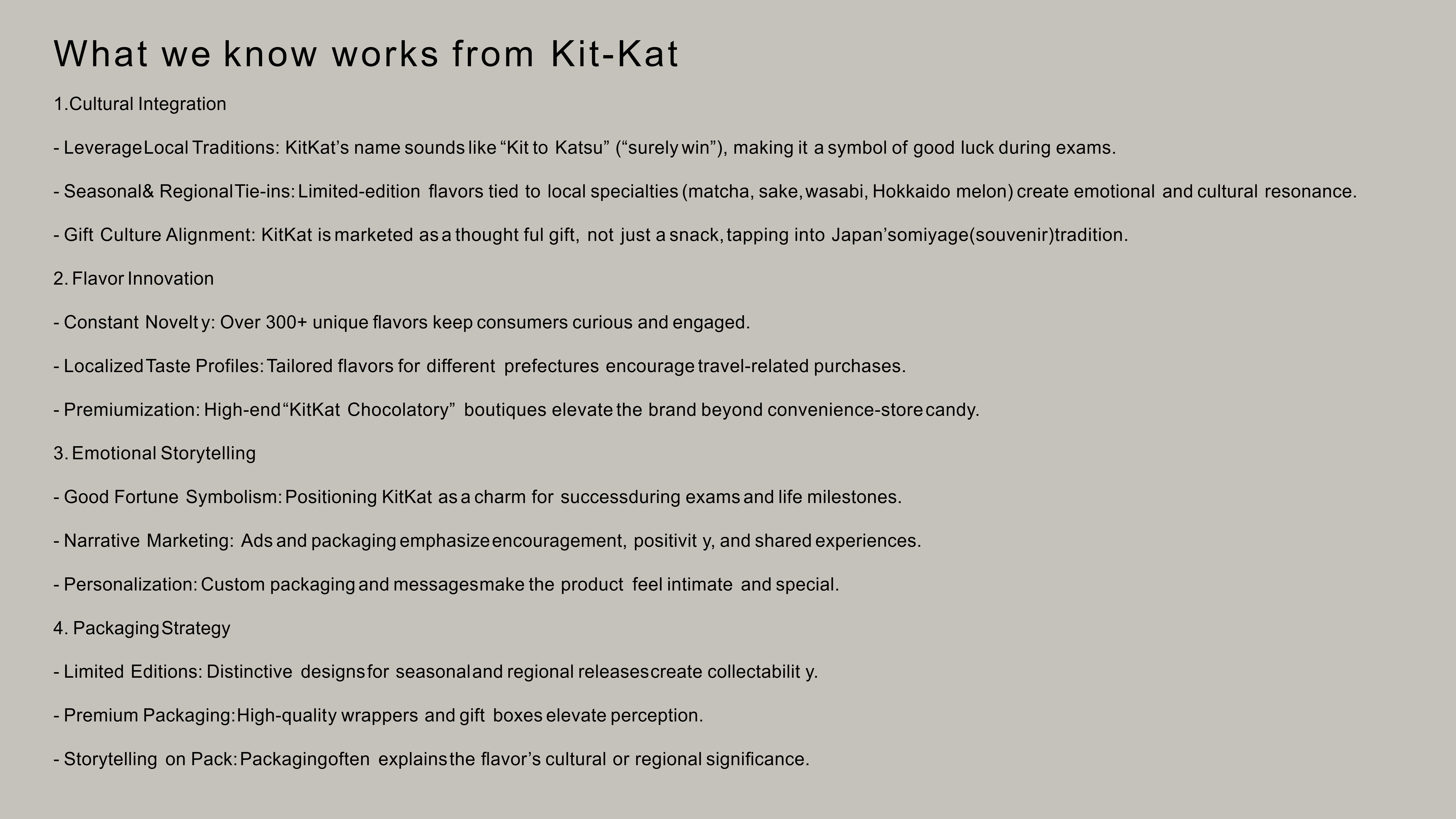Click the "Personalization" bullet text
Screen dimensions: 1456x819
446,584
